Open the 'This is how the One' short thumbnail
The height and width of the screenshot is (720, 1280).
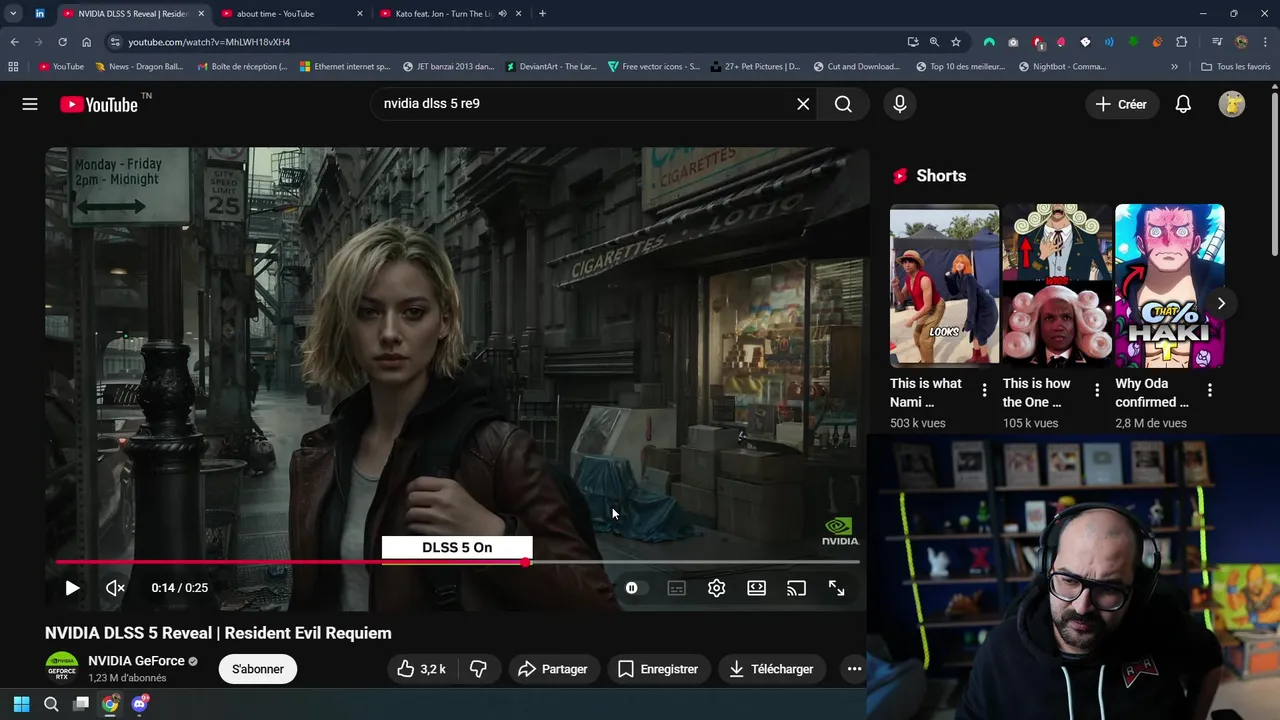(x=1057, y=285)
